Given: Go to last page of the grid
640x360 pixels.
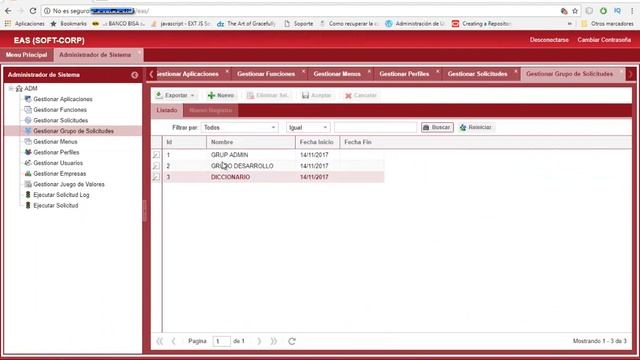Looking at the screenshot, I should (x=273, y=341).
